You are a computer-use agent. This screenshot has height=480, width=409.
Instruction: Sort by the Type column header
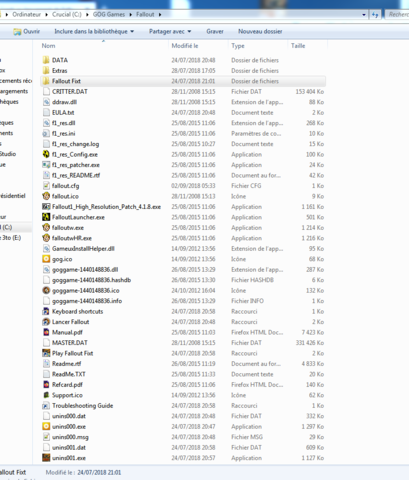238,46
